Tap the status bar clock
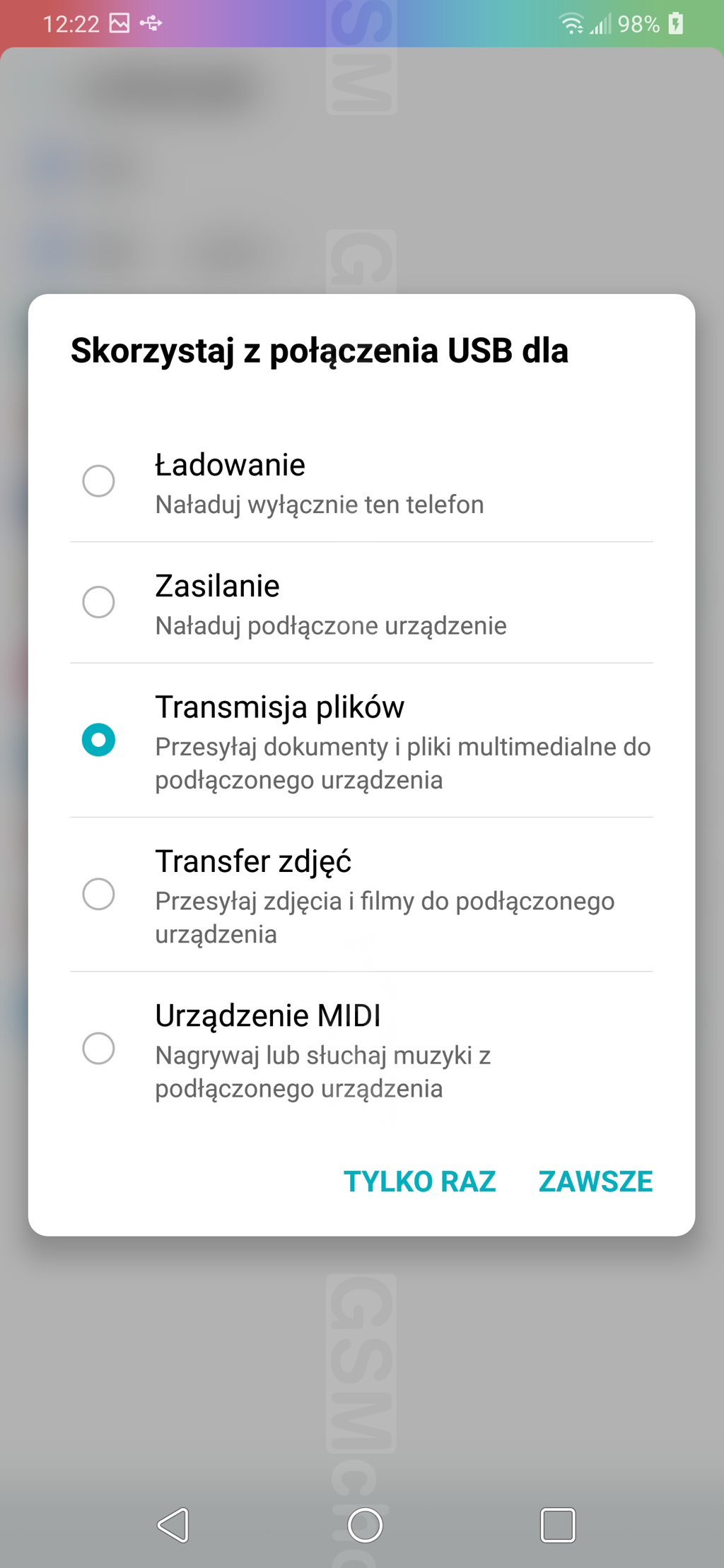This screenshot has width=724, height=1568. 71,24
